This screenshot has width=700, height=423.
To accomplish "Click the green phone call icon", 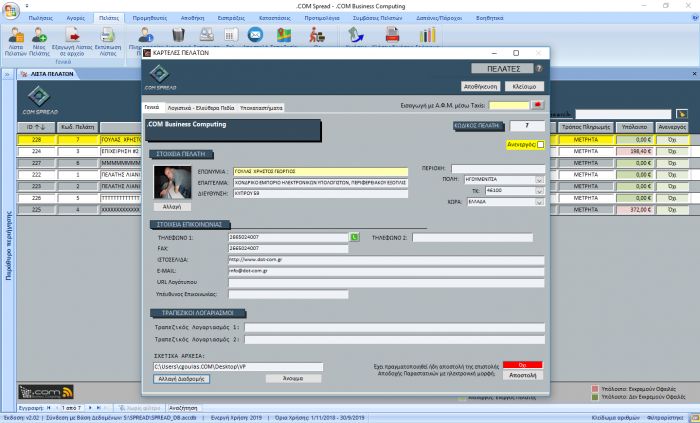I will coord(354,237).
